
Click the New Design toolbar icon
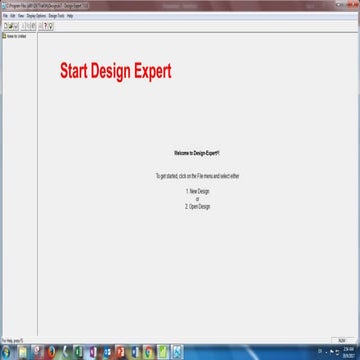5,26
